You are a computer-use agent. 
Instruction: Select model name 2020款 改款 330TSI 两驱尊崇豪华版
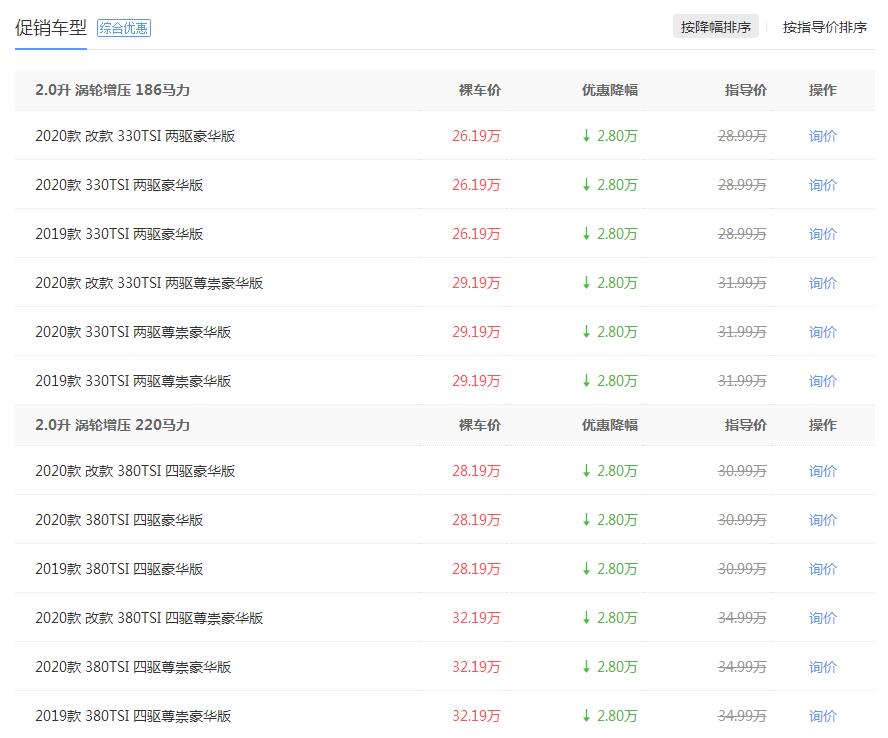tap(149, 283)
